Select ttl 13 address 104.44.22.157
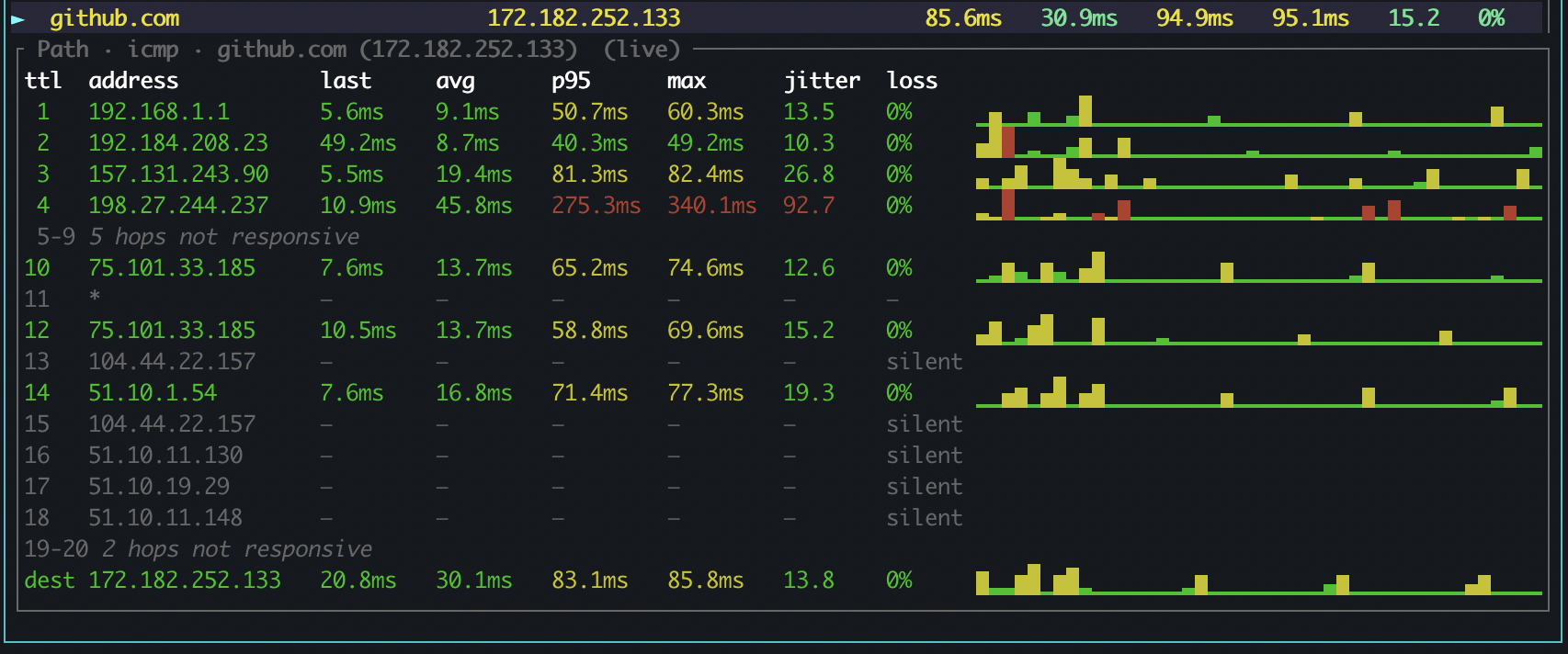Screen dimensions: 1568x654 point(172,362)
